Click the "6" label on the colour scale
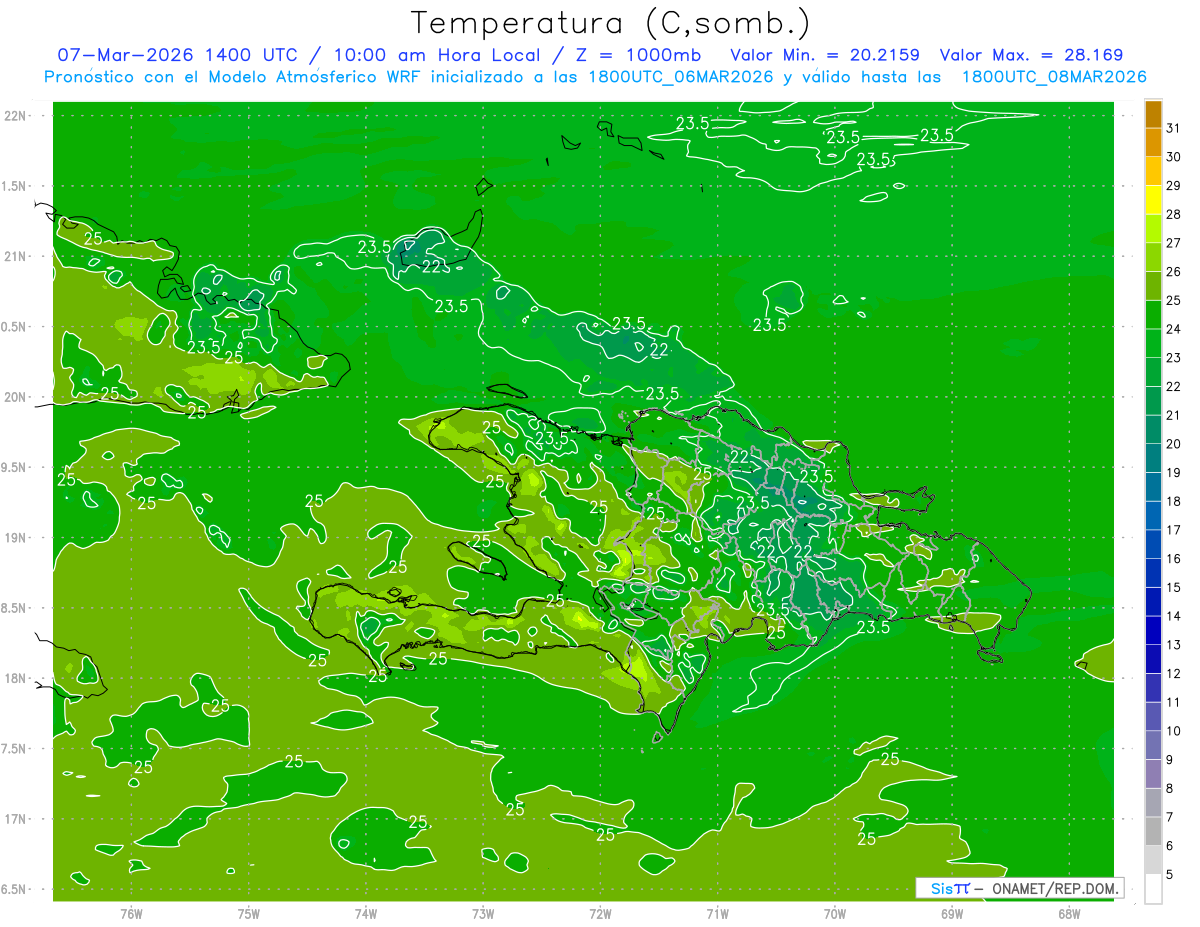Image resolution: width=1200 pixels, height=927 pixels. (1170, 846)
